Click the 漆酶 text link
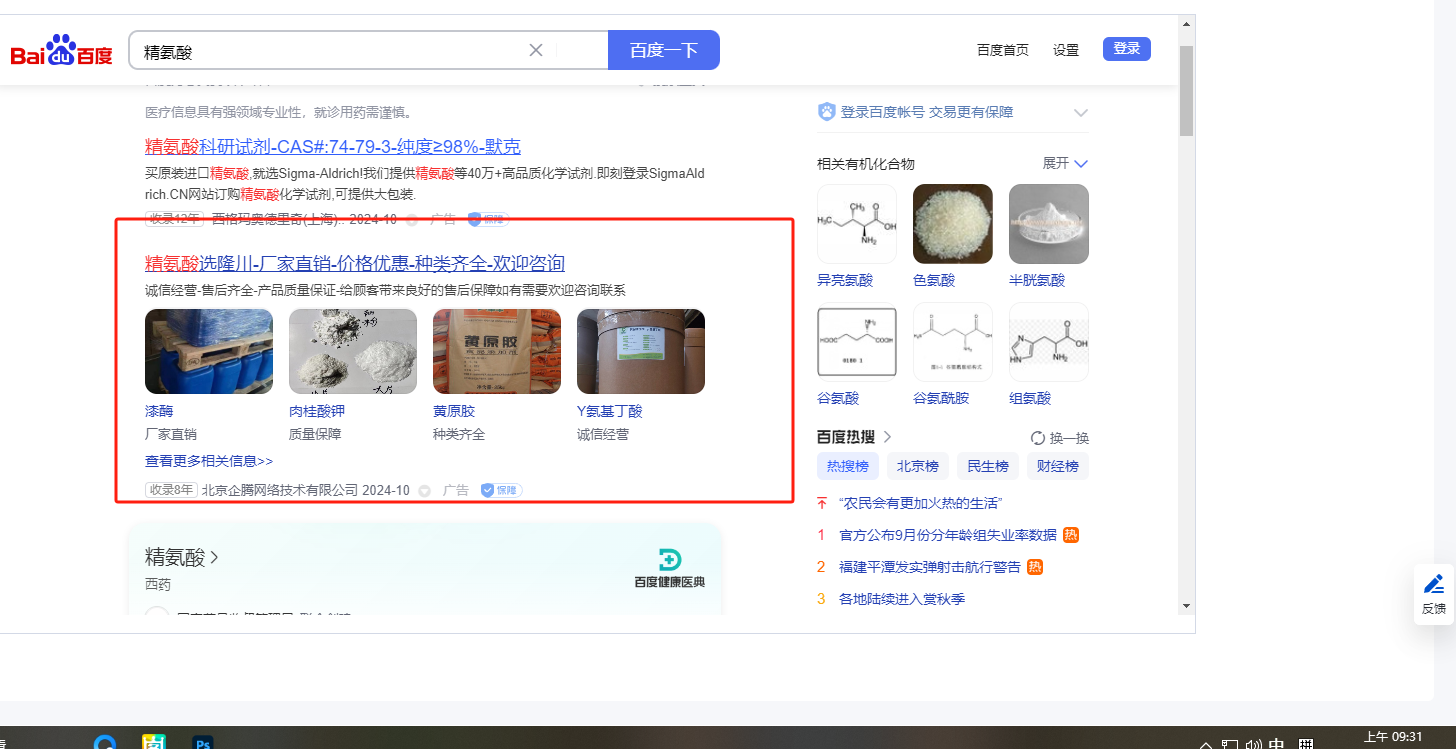 coord(159,411)
